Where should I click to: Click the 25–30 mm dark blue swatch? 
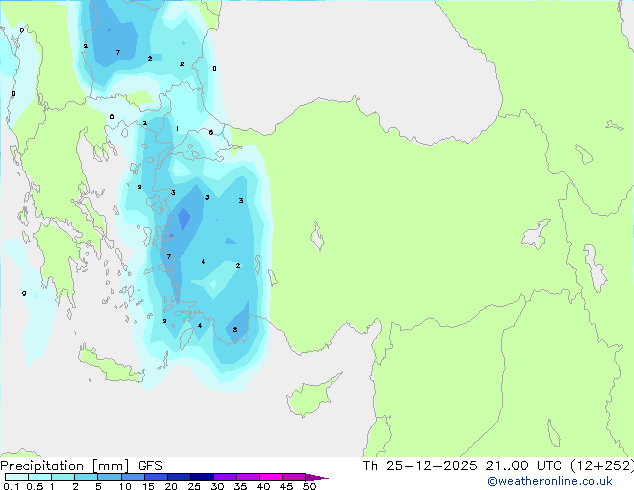pos(202,477)
